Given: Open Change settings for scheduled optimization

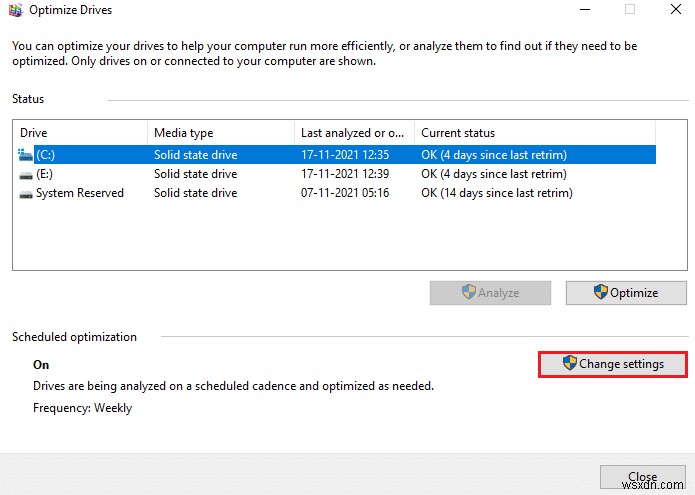Looking at the screenshot, I should point(613,364).
